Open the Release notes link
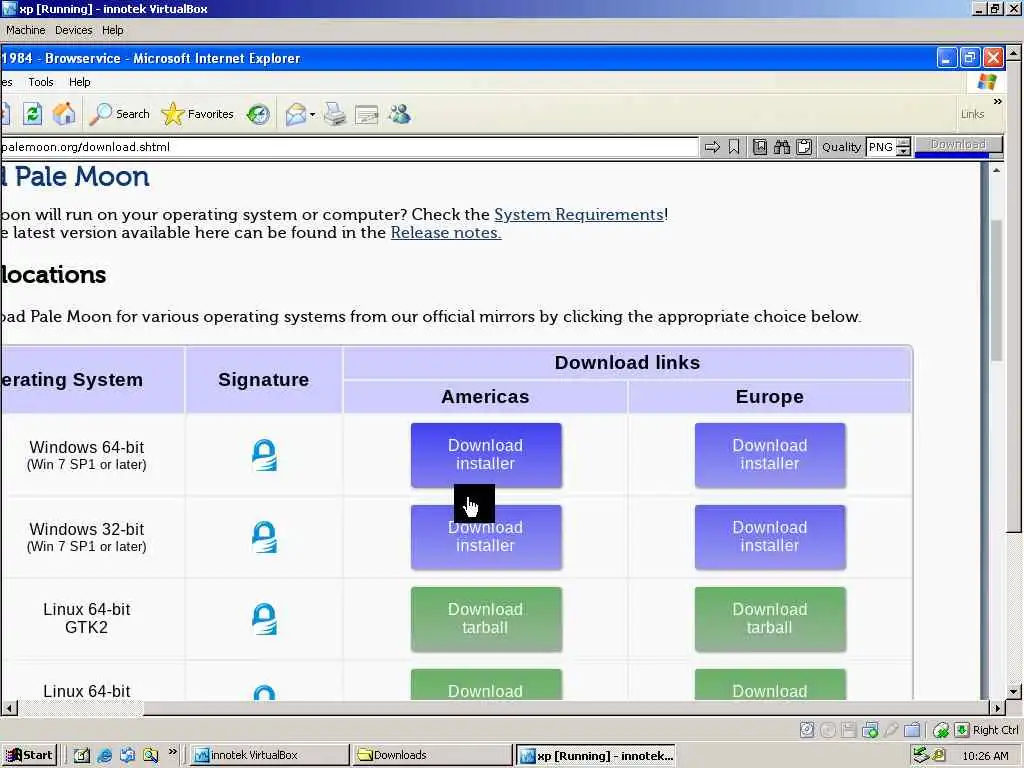 [x=446, y=232]
